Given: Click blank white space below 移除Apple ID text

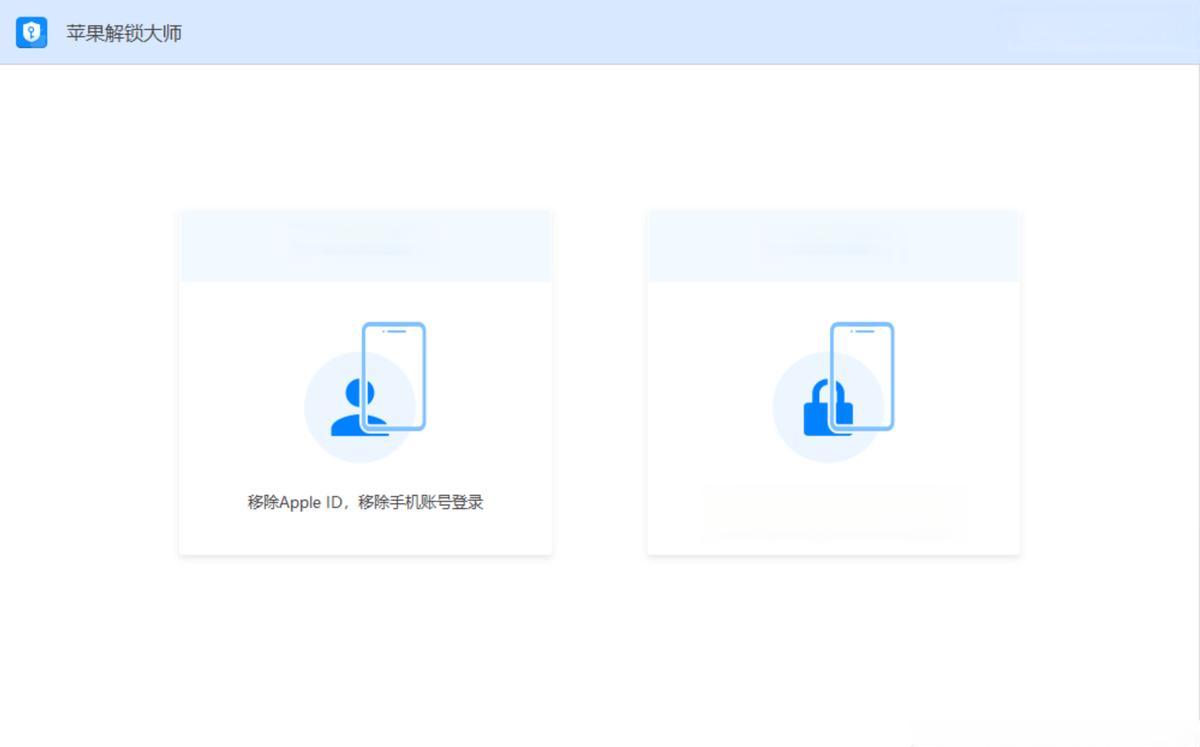Looking at the screenshot, I should 365,535.
